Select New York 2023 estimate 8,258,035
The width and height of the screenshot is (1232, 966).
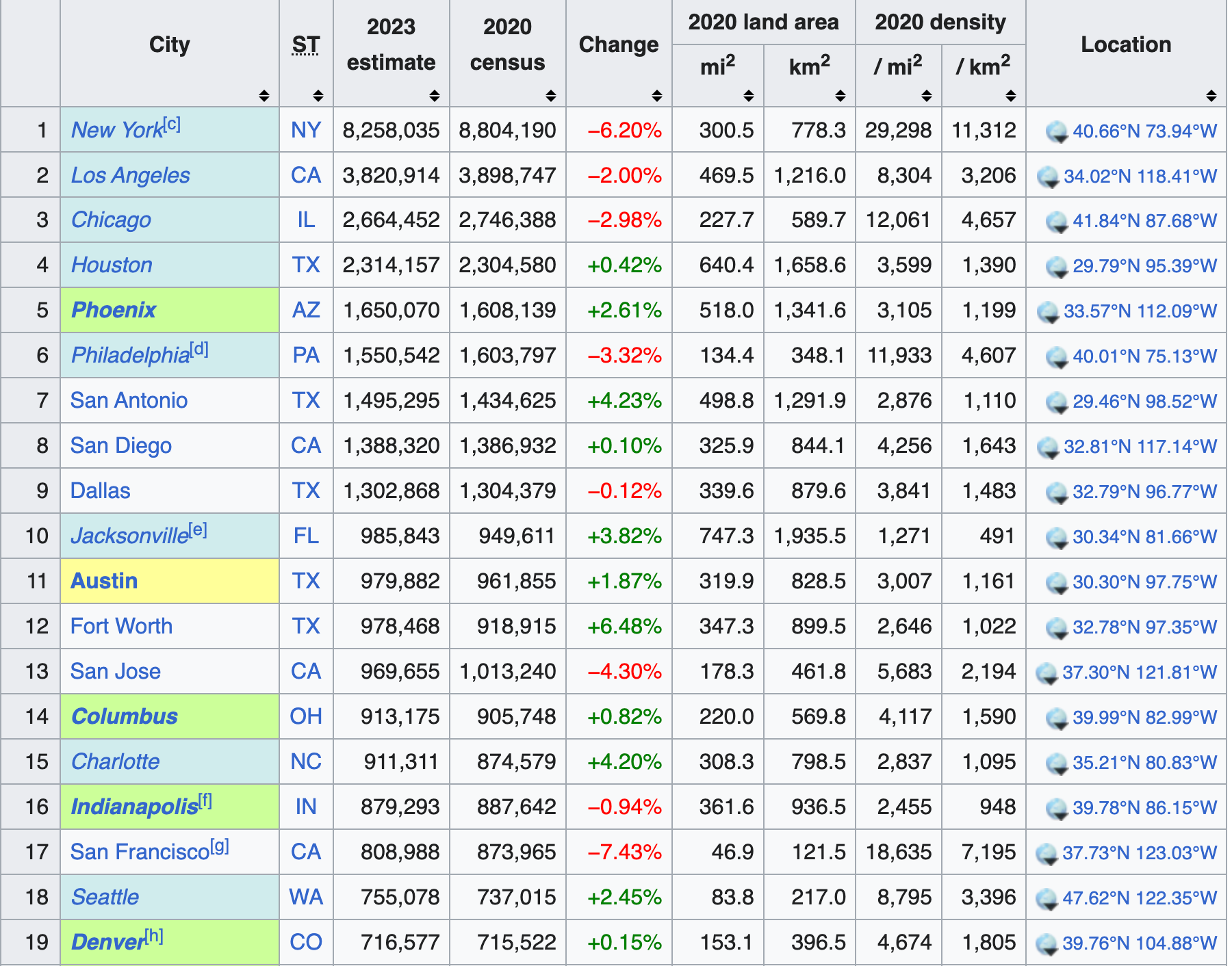[x=392, y=130]
